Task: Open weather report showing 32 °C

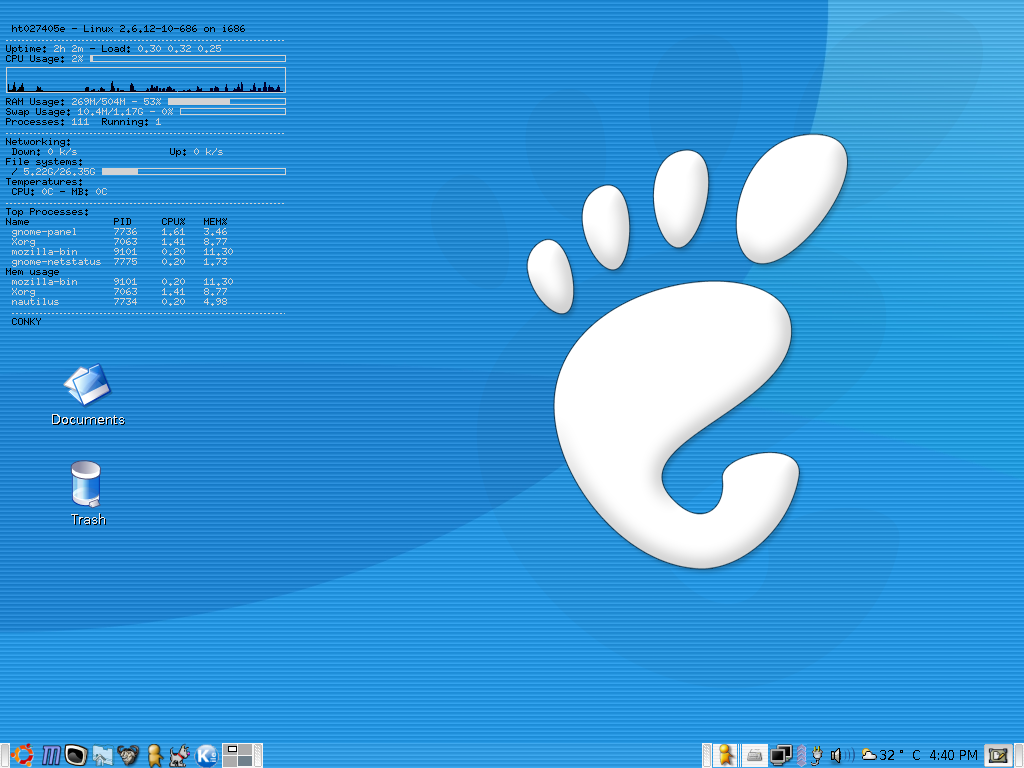Action: (x=891, y=755)
